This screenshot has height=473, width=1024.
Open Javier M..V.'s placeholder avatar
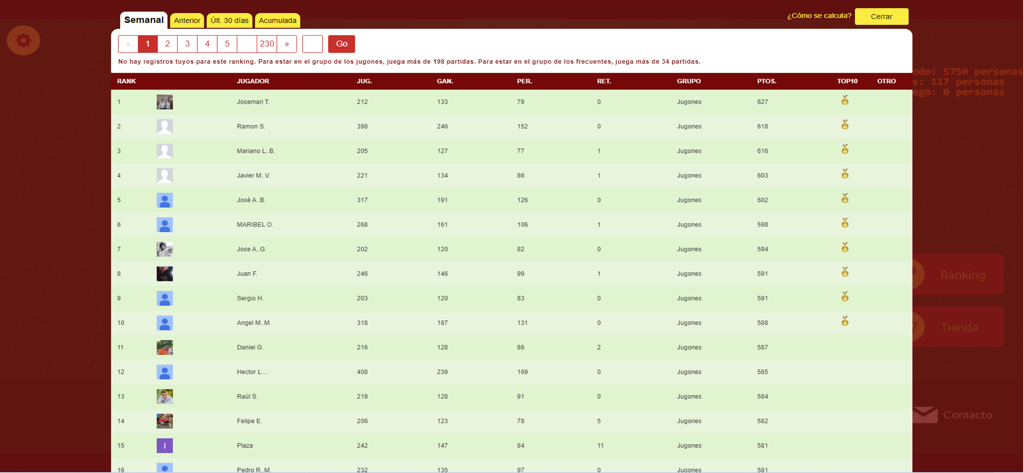click(165, 176)
